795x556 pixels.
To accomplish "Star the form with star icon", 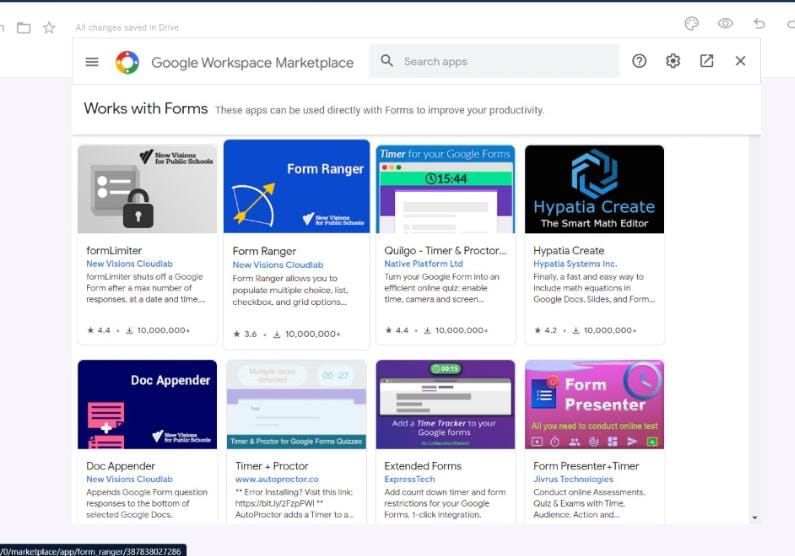I will [49, 27].
